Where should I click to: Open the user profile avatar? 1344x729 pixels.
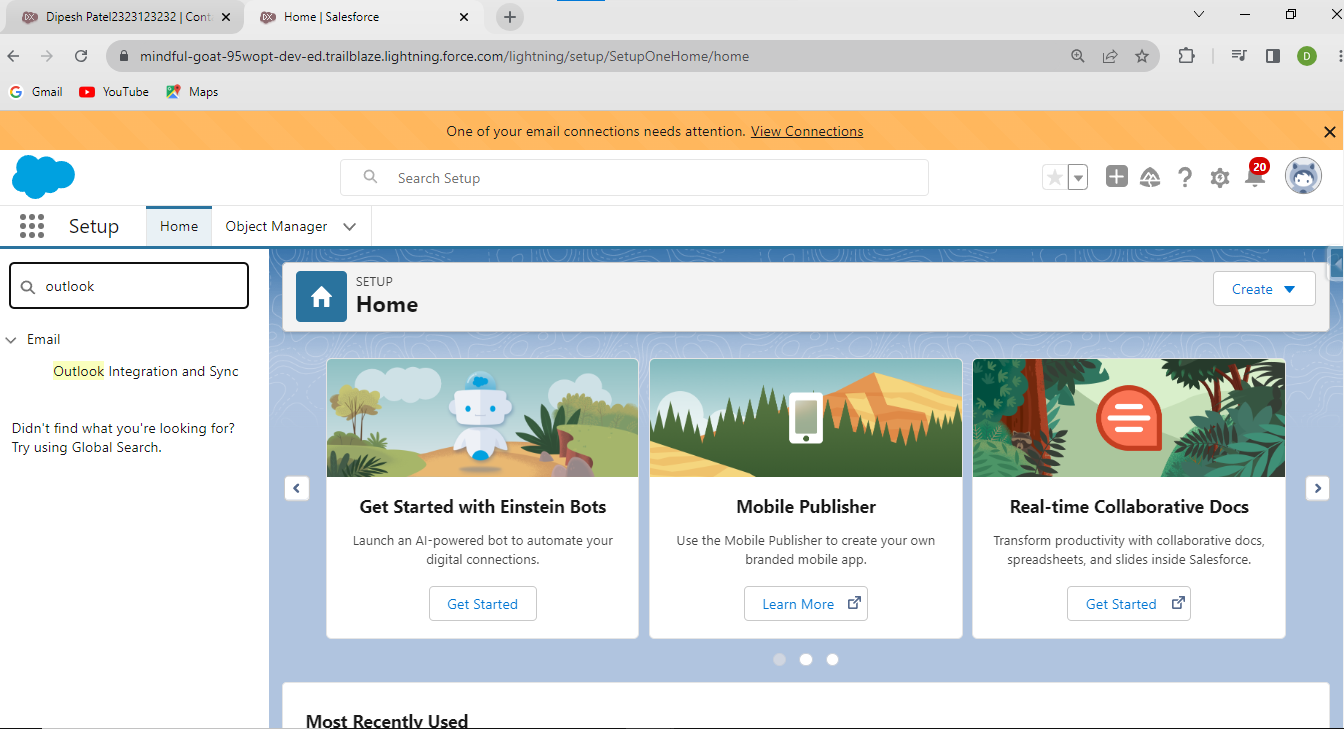point(1302,177)
